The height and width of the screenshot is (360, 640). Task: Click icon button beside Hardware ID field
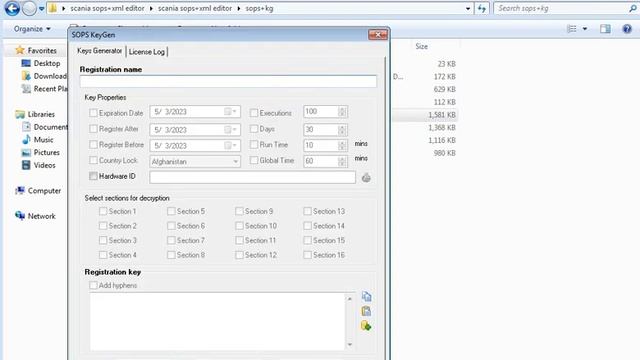(x=366, y=178)
